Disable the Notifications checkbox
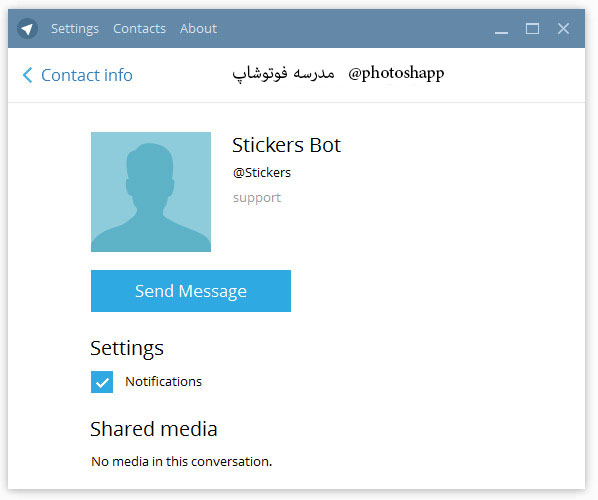Screen dimensions: 598x500 pos(102,382)
